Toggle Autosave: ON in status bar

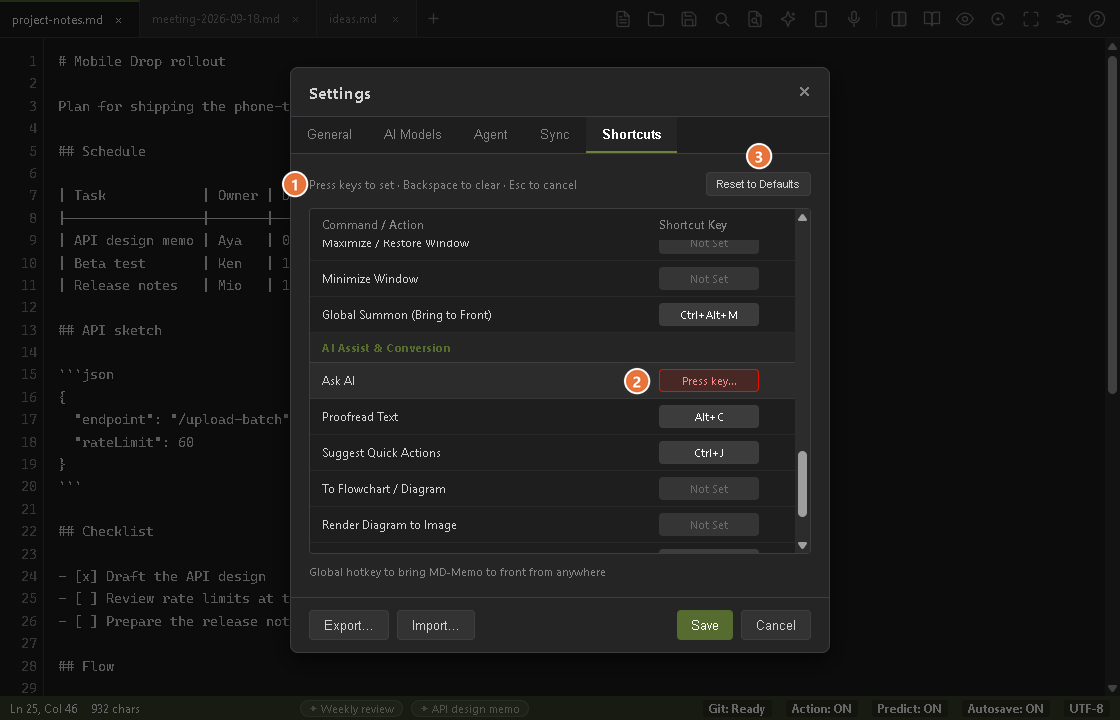[x=1005, y=709]
